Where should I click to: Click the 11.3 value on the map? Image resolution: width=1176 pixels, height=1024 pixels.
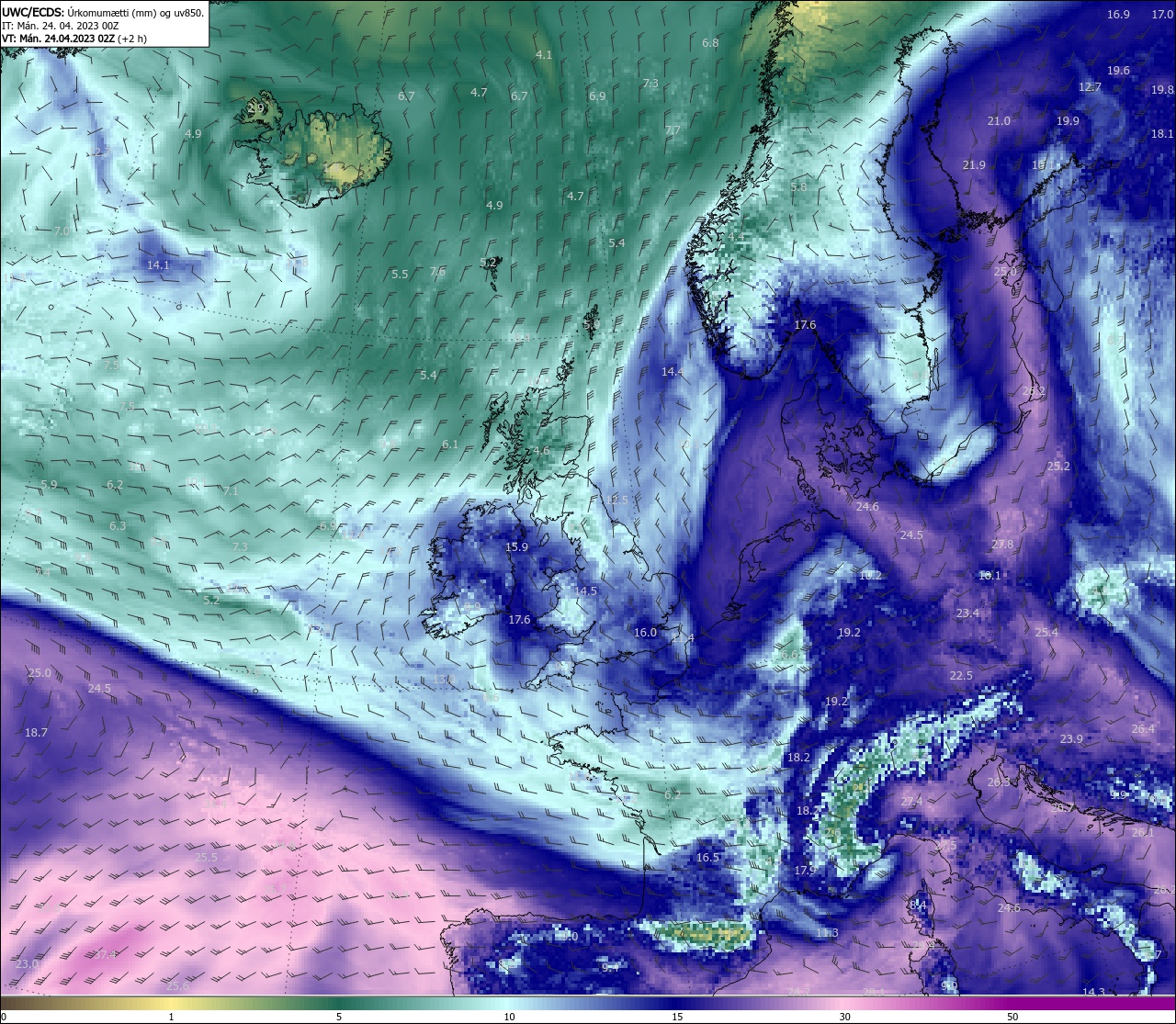pos(827,933)
